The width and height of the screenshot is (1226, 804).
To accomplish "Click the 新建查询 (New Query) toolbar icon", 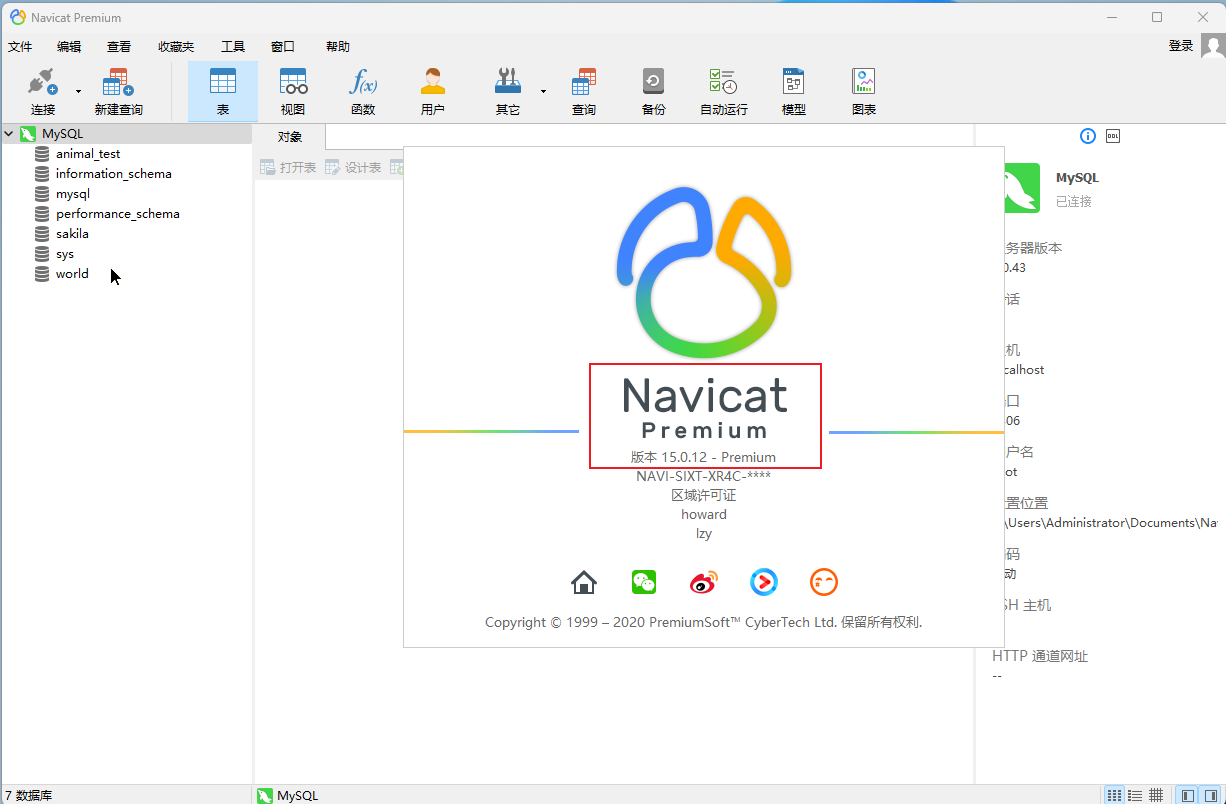I will click(x=118, y=92).
